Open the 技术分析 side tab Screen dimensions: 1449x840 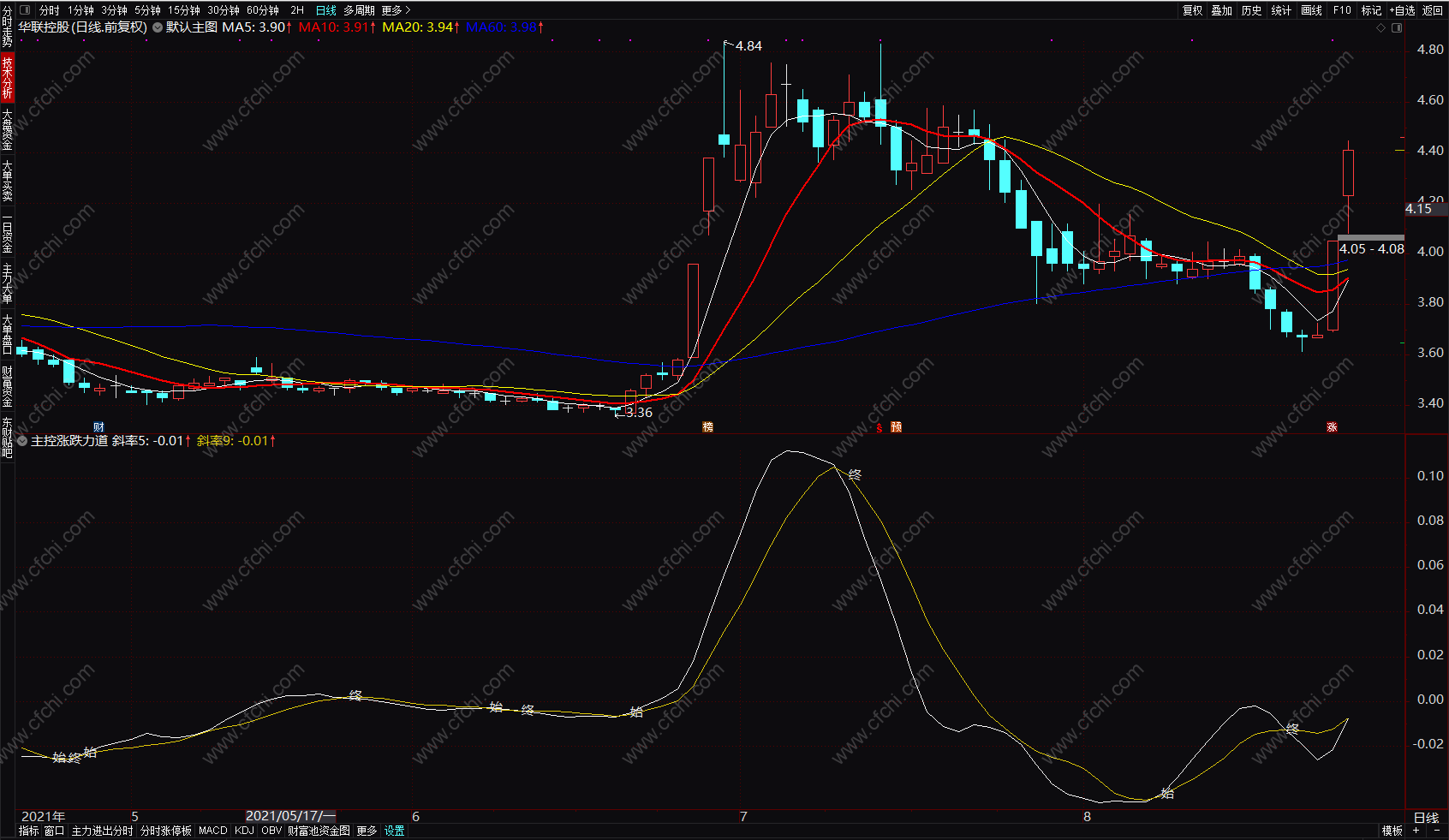[x=7, y=78]
